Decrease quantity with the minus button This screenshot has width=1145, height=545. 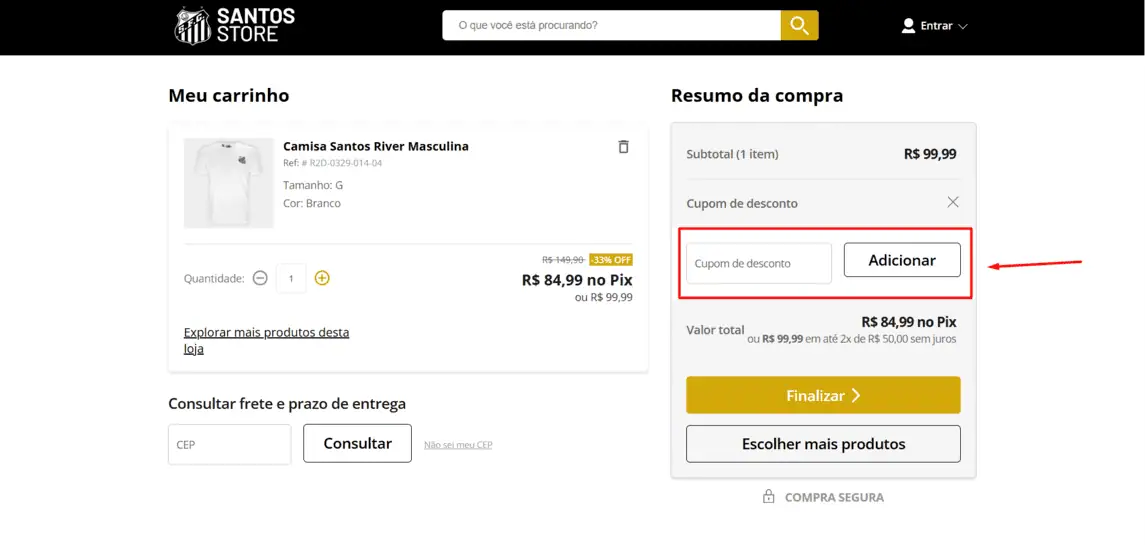click(260, 278)
